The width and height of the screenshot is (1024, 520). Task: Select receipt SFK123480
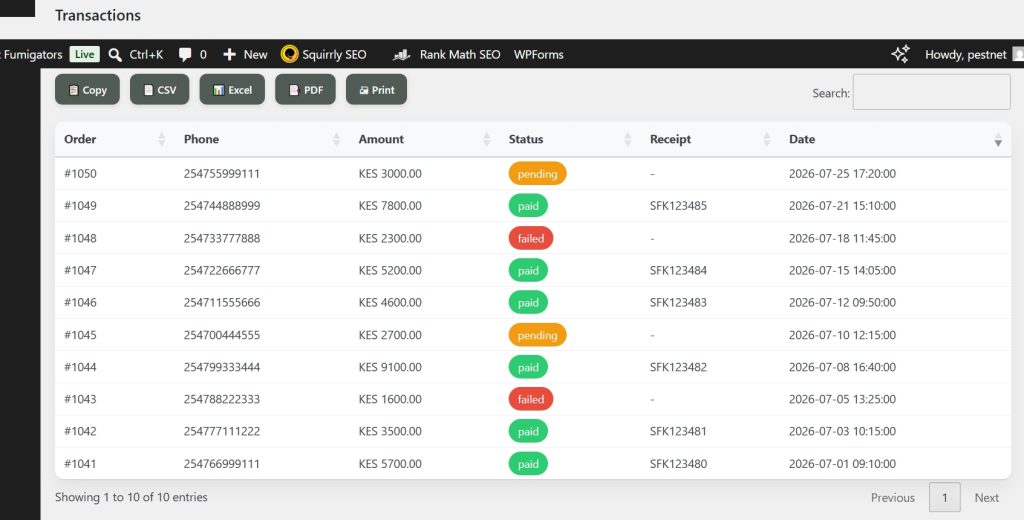[x=678, y=464]
